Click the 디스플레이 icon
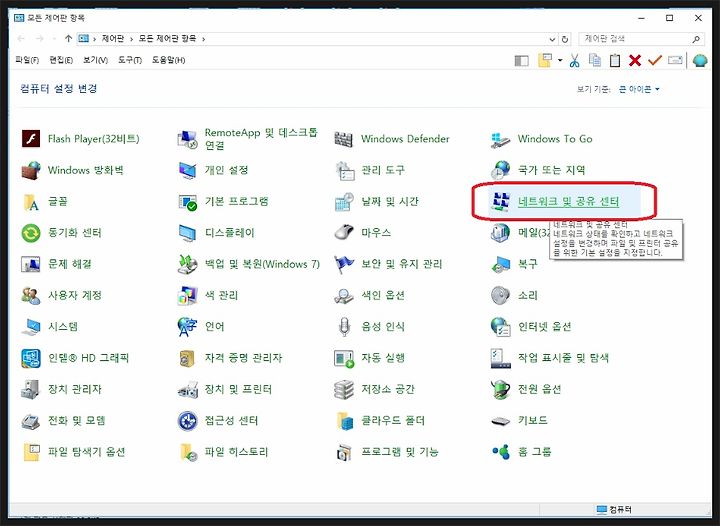This screenshot has height=526, width=720. pos(187,233)
